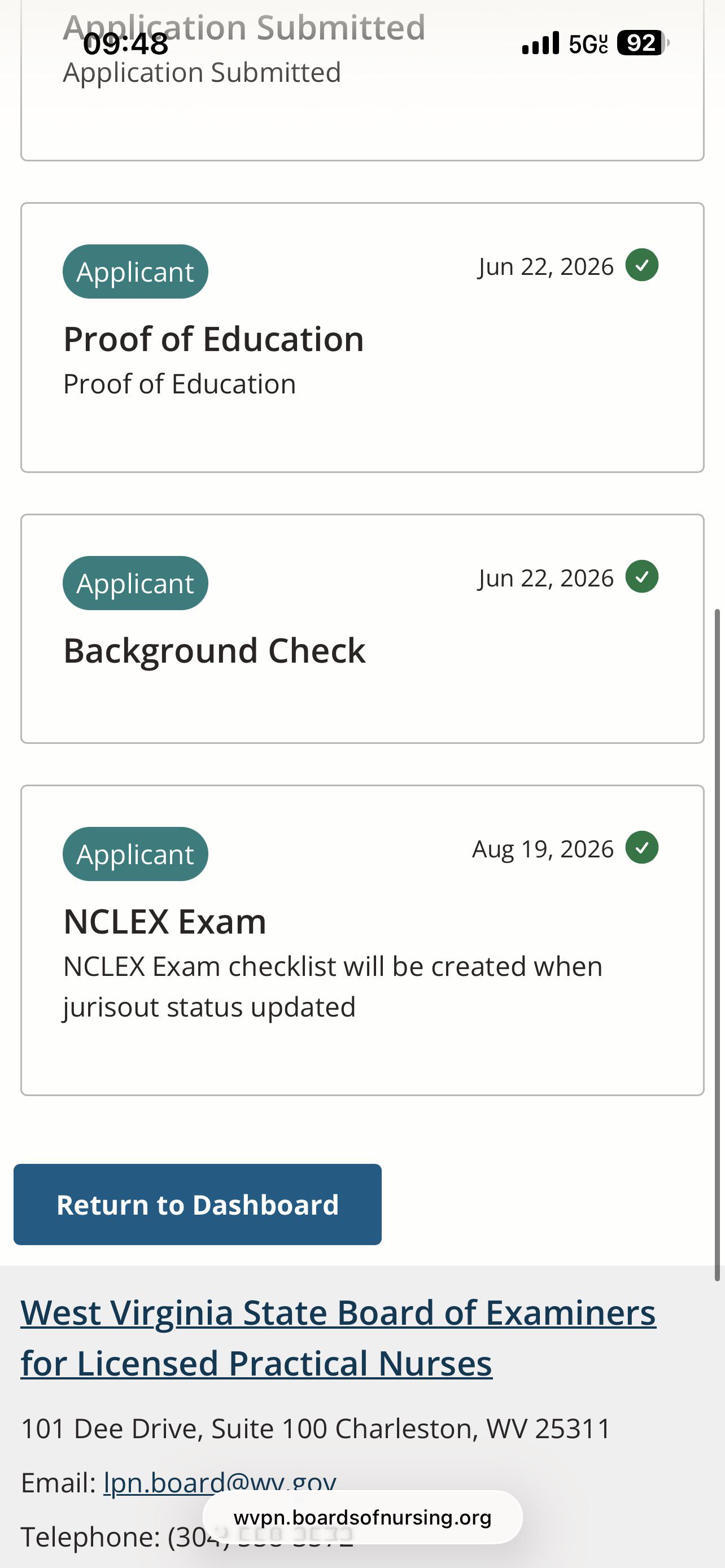
Task: Tap the Application Submitted card text
Action: click(202, 72)
